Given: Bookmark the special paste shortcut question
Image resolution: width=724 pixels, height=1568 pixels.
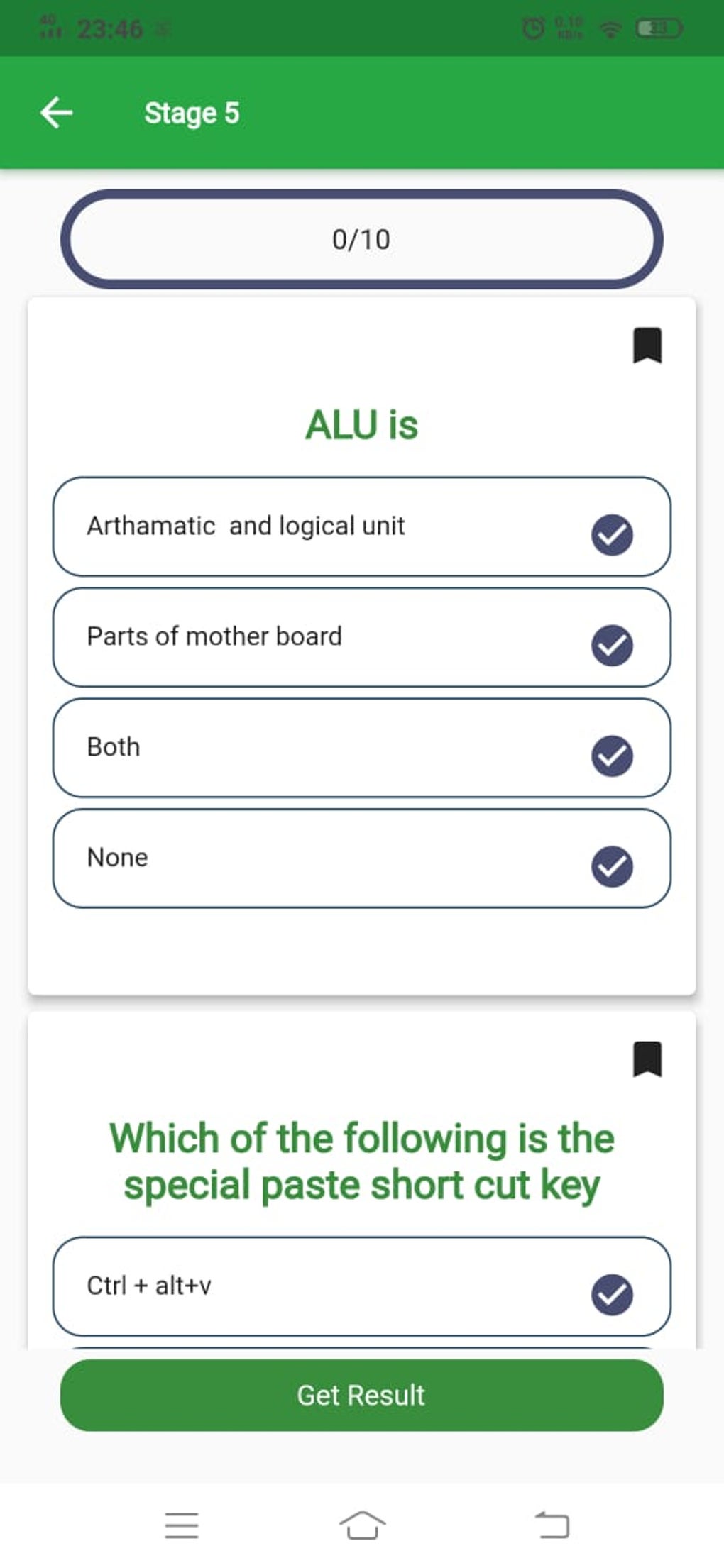Looking at the screenshot, I should [647, 1059].
